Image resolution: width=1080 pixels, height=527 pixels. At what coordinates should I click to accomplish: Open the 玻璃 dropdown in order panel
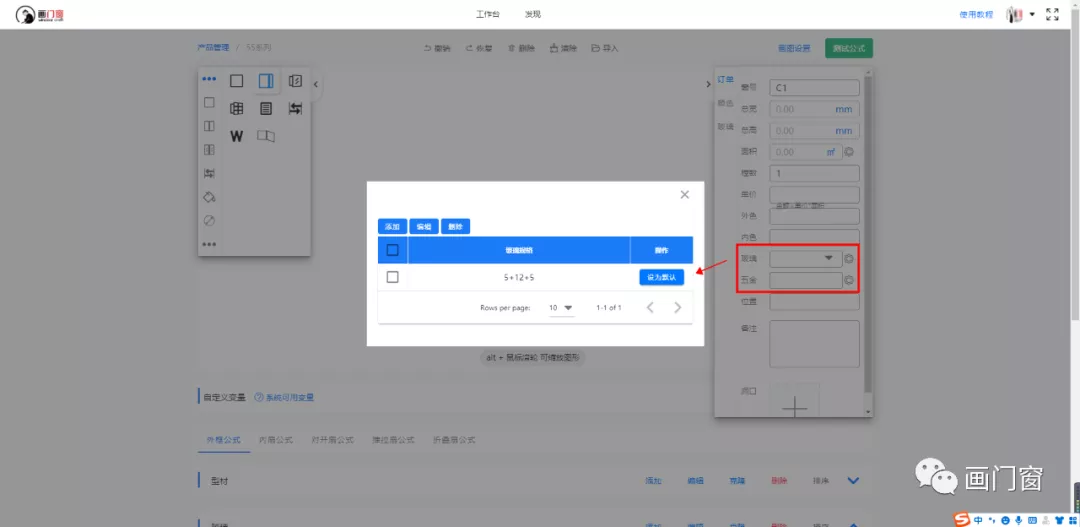805,259
